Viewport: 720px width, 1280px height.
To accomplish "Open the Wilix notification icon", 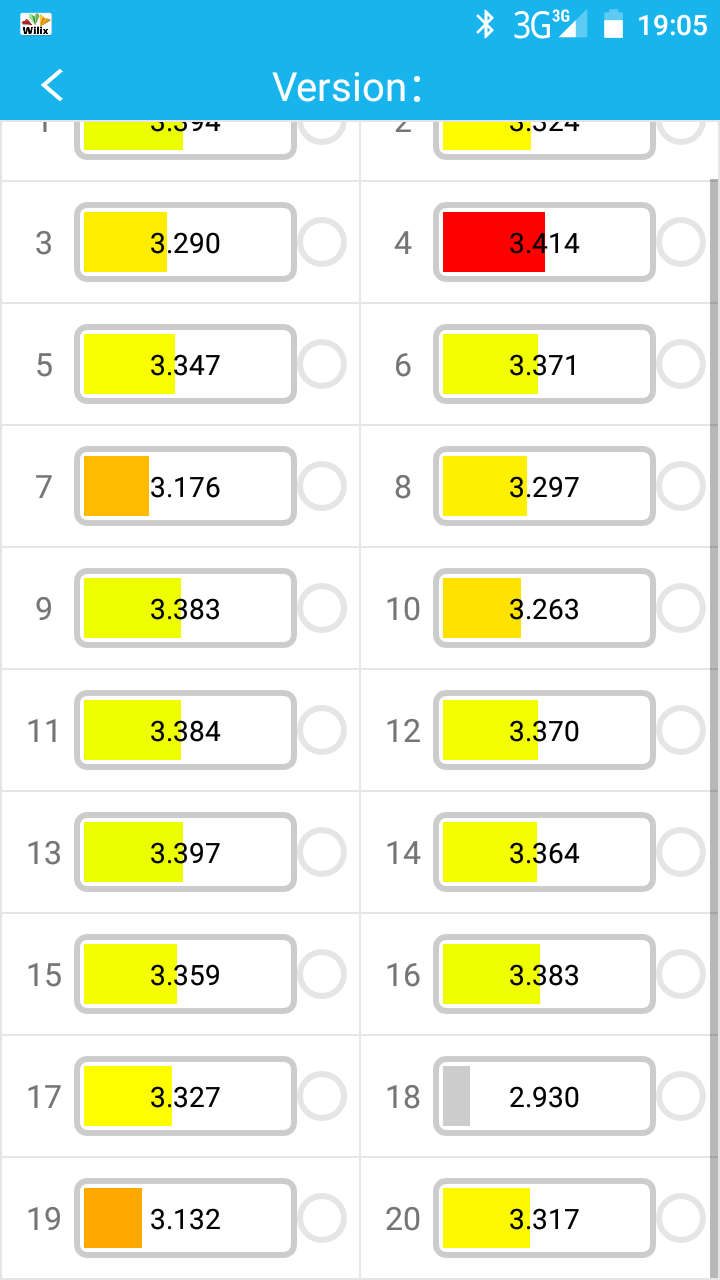I will coord(36,24).
